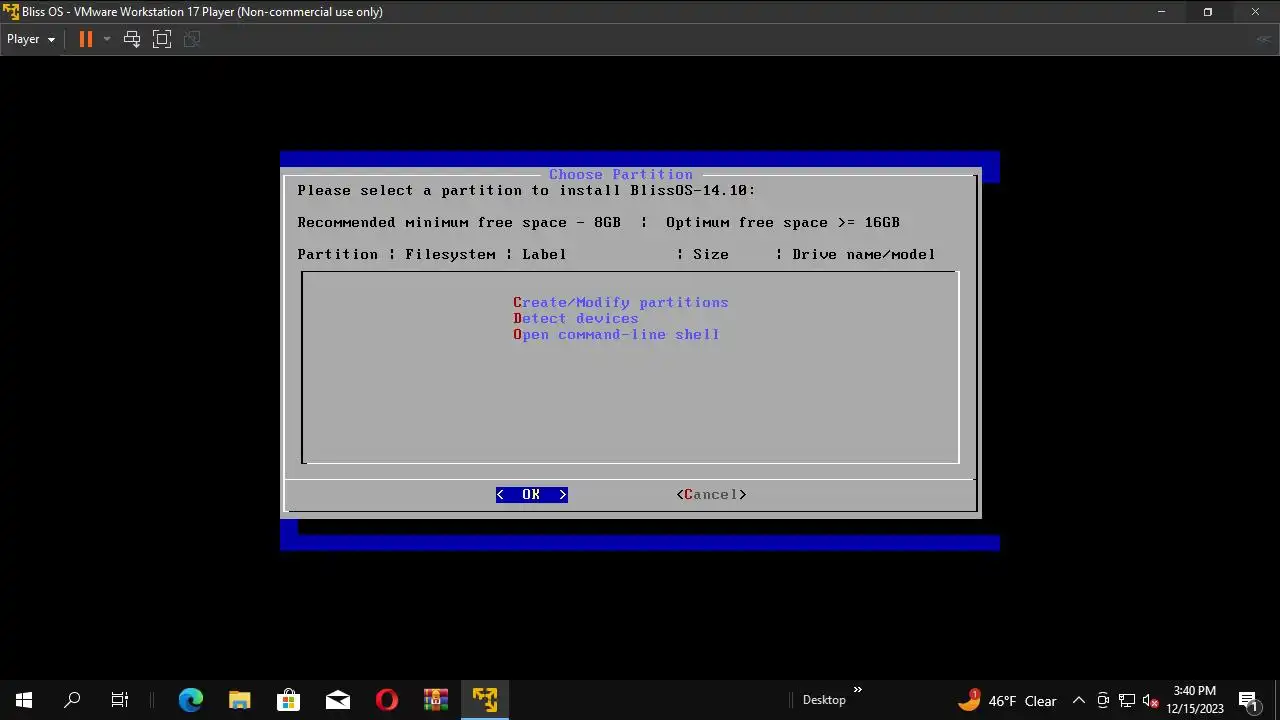This screenshot has height=720, width=1280.
Task: Click the Cancel button in installer
Action: tap(711, 494)
